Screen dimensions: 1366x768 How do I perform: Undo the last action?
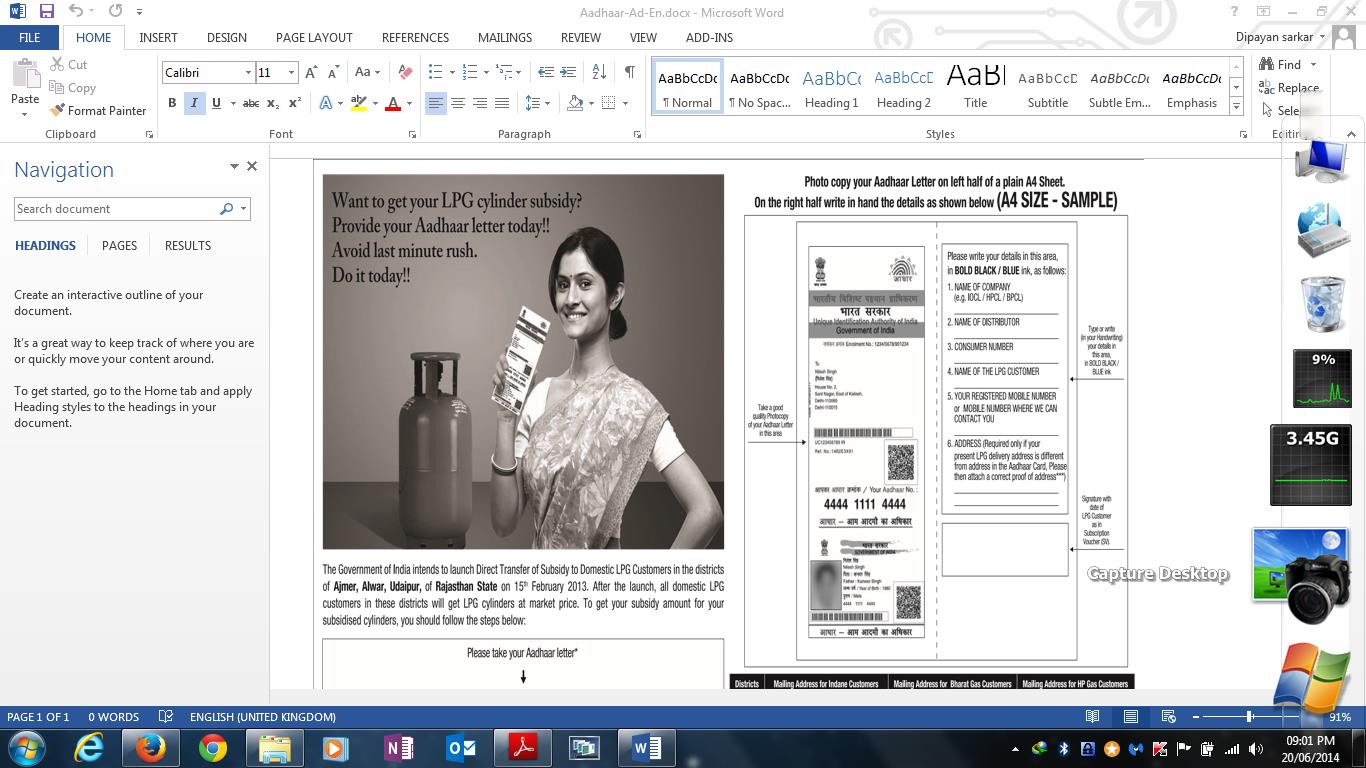(75, 11)
